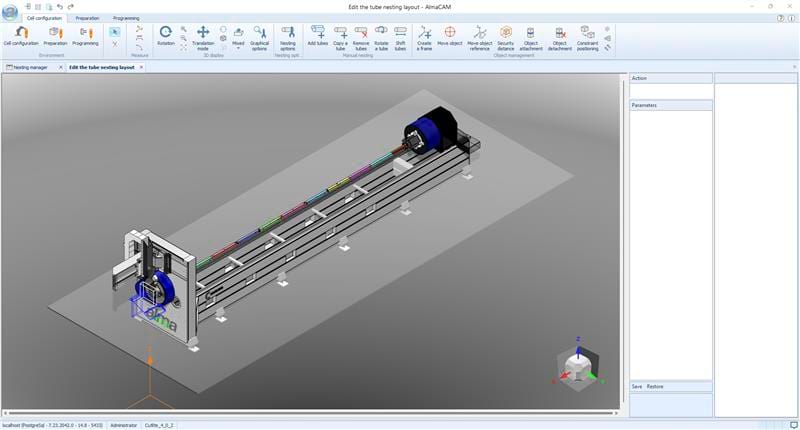
Task: Open the Programming ribbon tab
Action: 126,18
